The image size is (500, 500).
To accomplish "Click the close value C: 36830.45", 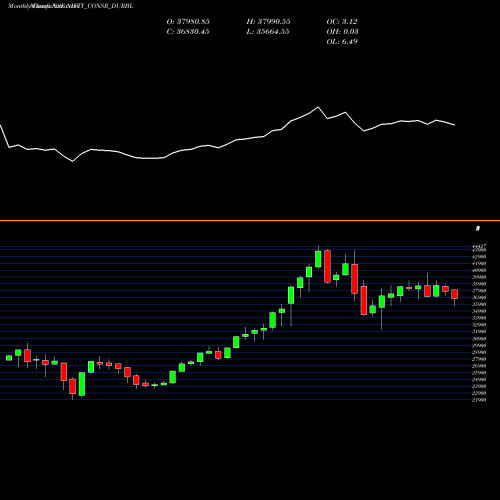I will click(188, 31).
